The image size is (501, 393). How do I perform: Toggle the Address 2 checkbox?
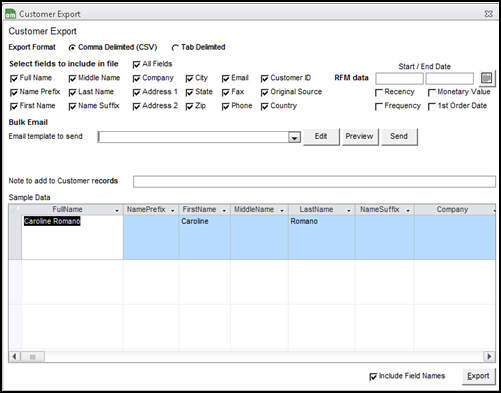click(136, 106)
